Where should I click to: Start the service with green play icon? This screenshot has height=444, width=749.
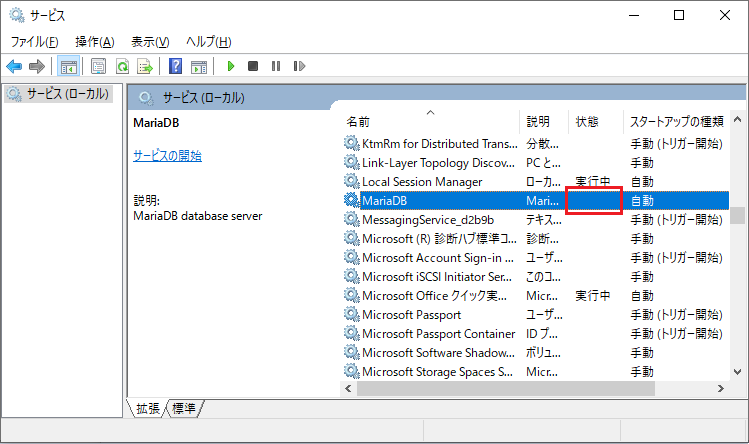pyautogui.click(x=231, y=66)
